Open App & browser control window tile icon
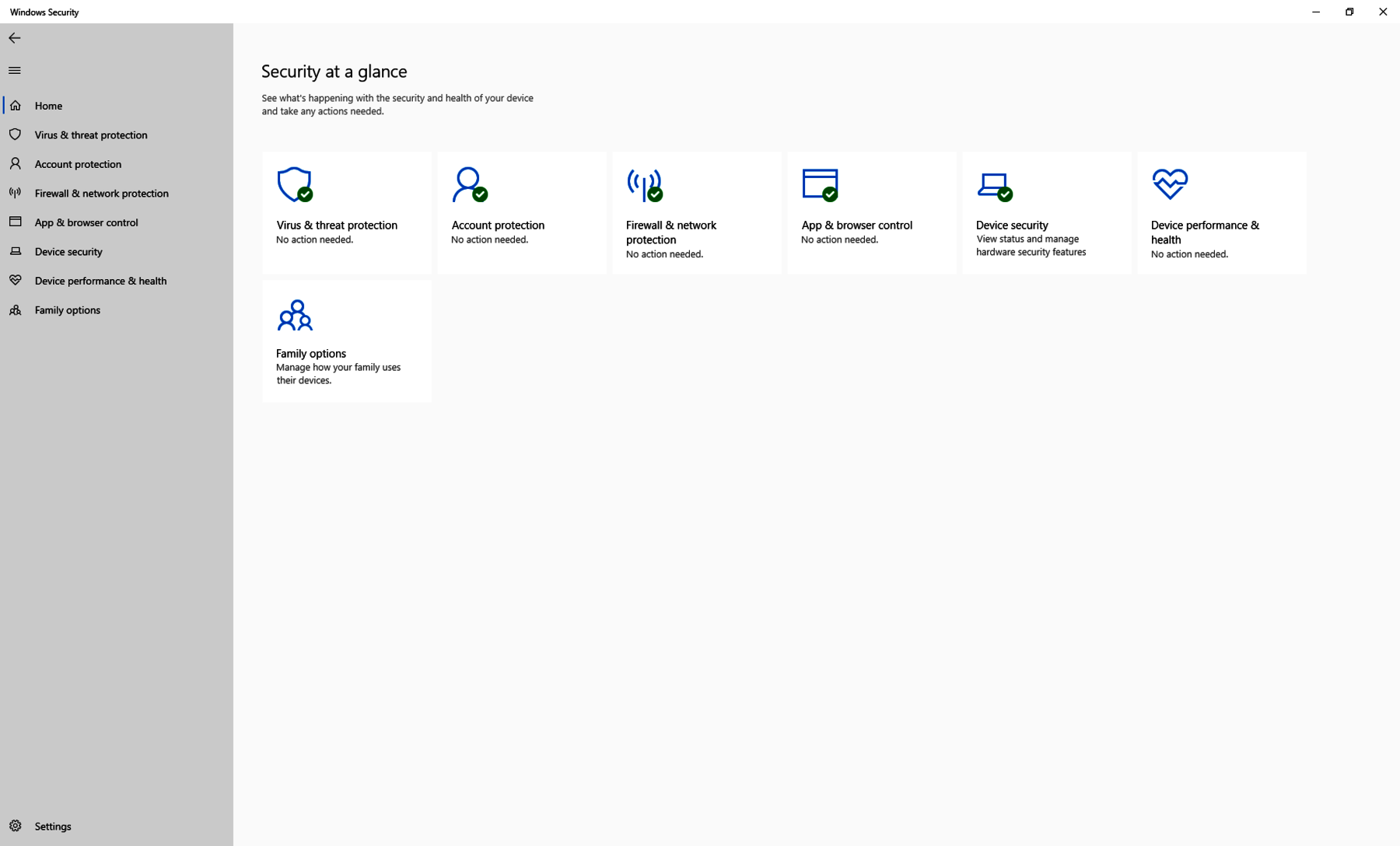Viewport: 1400px width, 846px height. (820, 185)
